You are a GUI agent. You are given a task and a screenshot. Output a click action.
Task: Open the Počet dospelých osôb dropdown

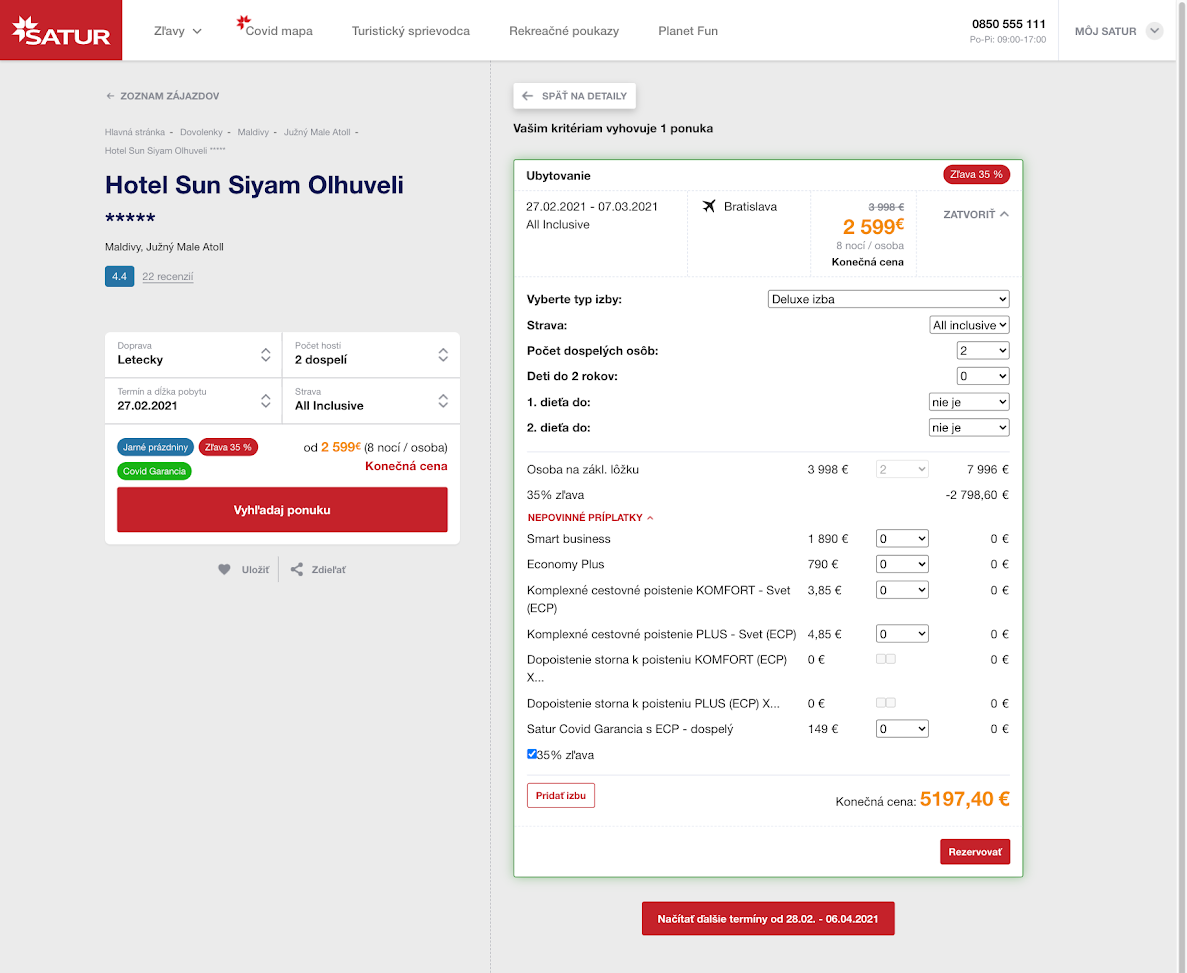point(982,351)
